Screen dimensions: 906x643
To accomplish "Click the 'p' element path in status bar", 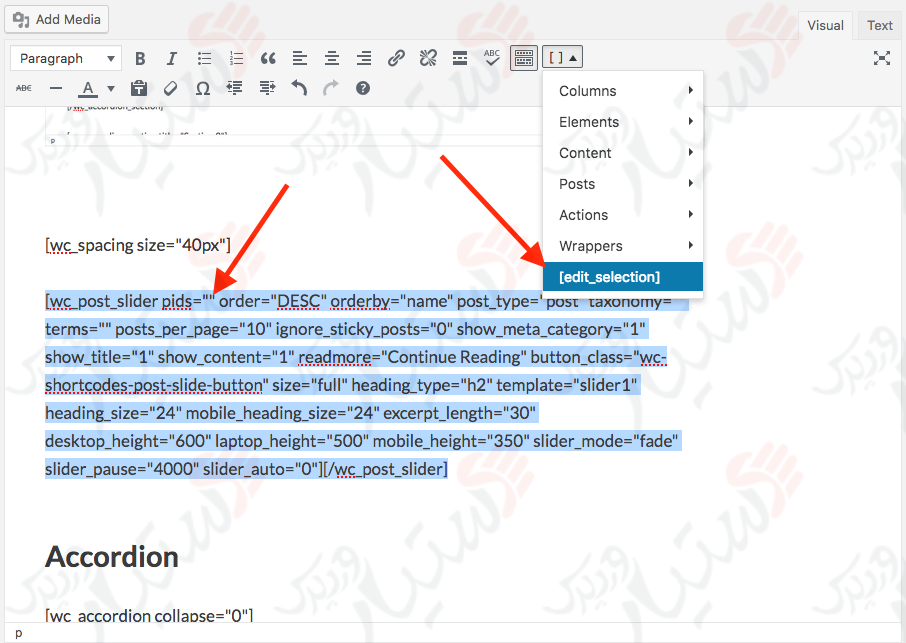I will point(18,633).
